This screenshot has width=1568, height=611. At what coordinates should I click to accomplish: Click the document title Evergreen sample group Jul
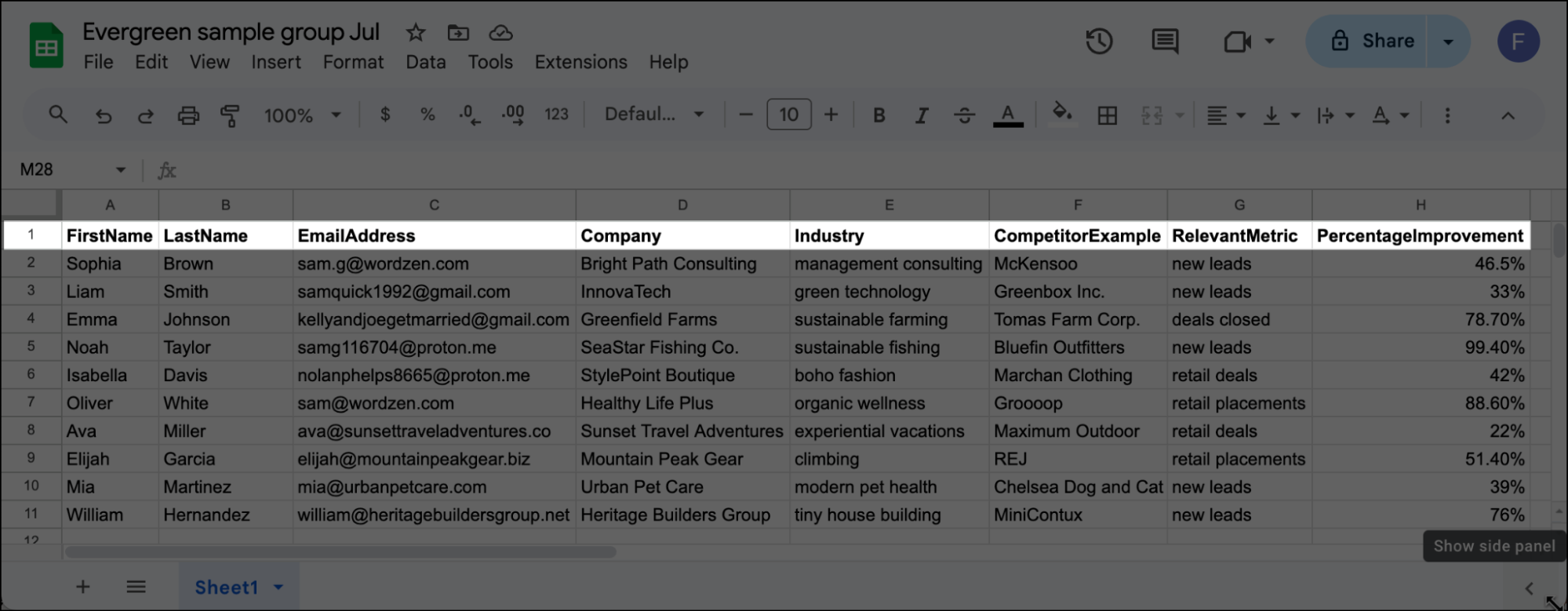231,32
